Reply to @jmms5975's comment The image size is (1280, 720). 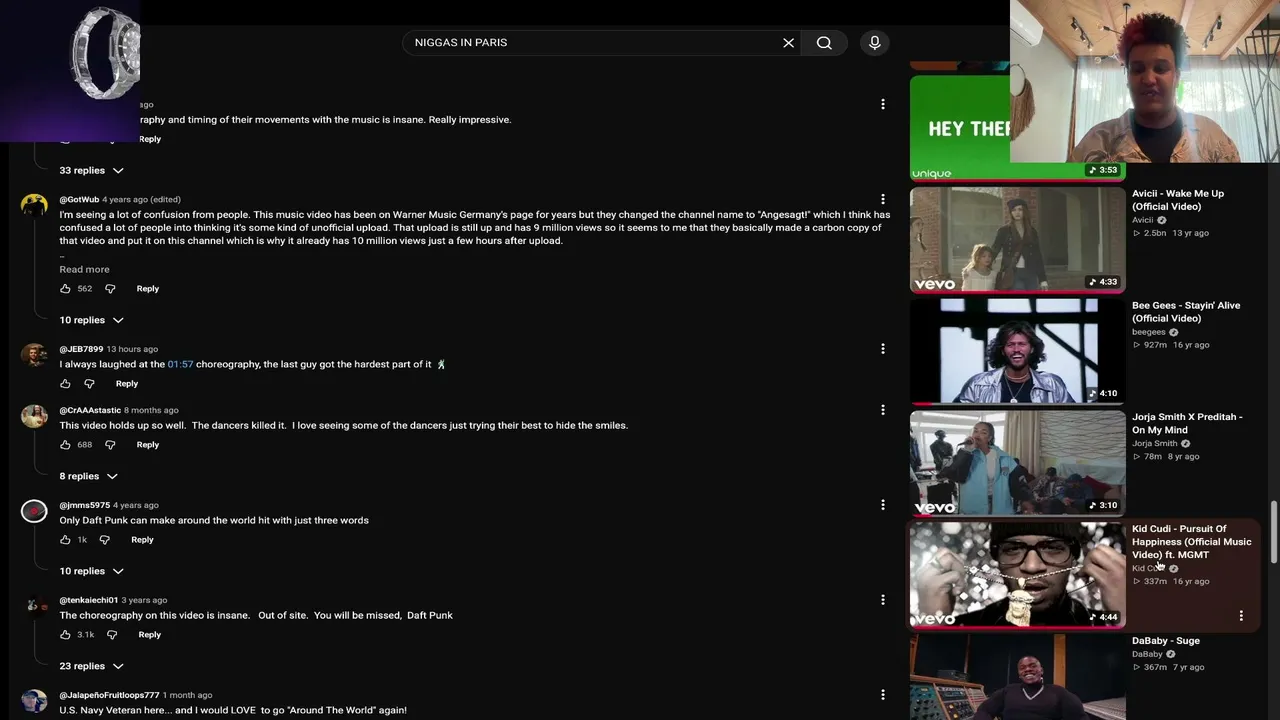[142, 540]
